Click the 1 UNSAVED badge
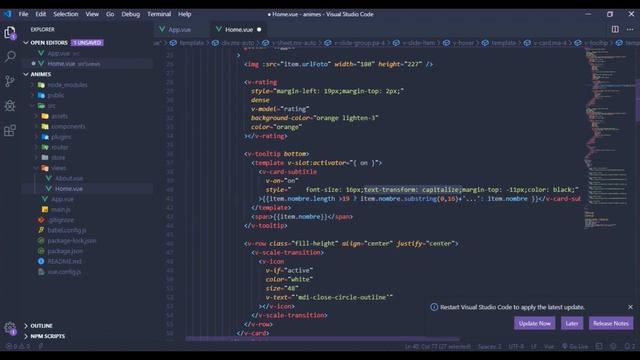Screen dimensions: 640x360 (x=87, y=42)
